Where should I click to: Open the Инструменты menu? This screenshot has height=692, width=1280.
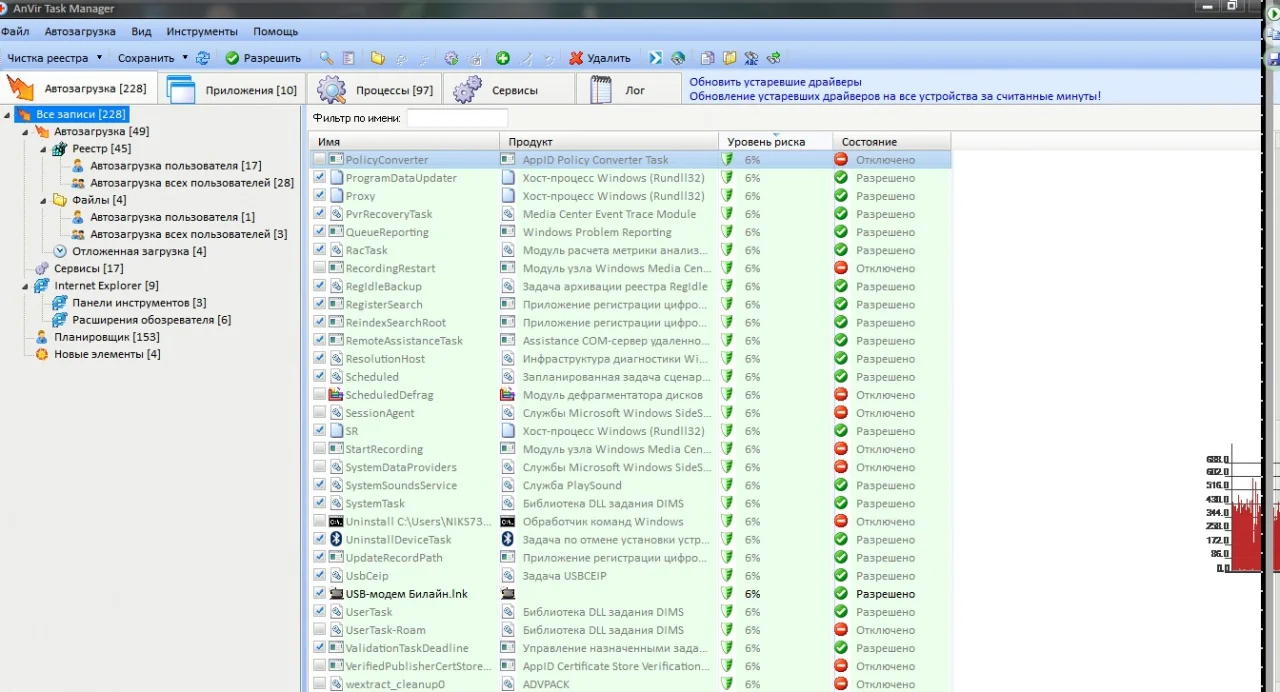tap(202, 32)
